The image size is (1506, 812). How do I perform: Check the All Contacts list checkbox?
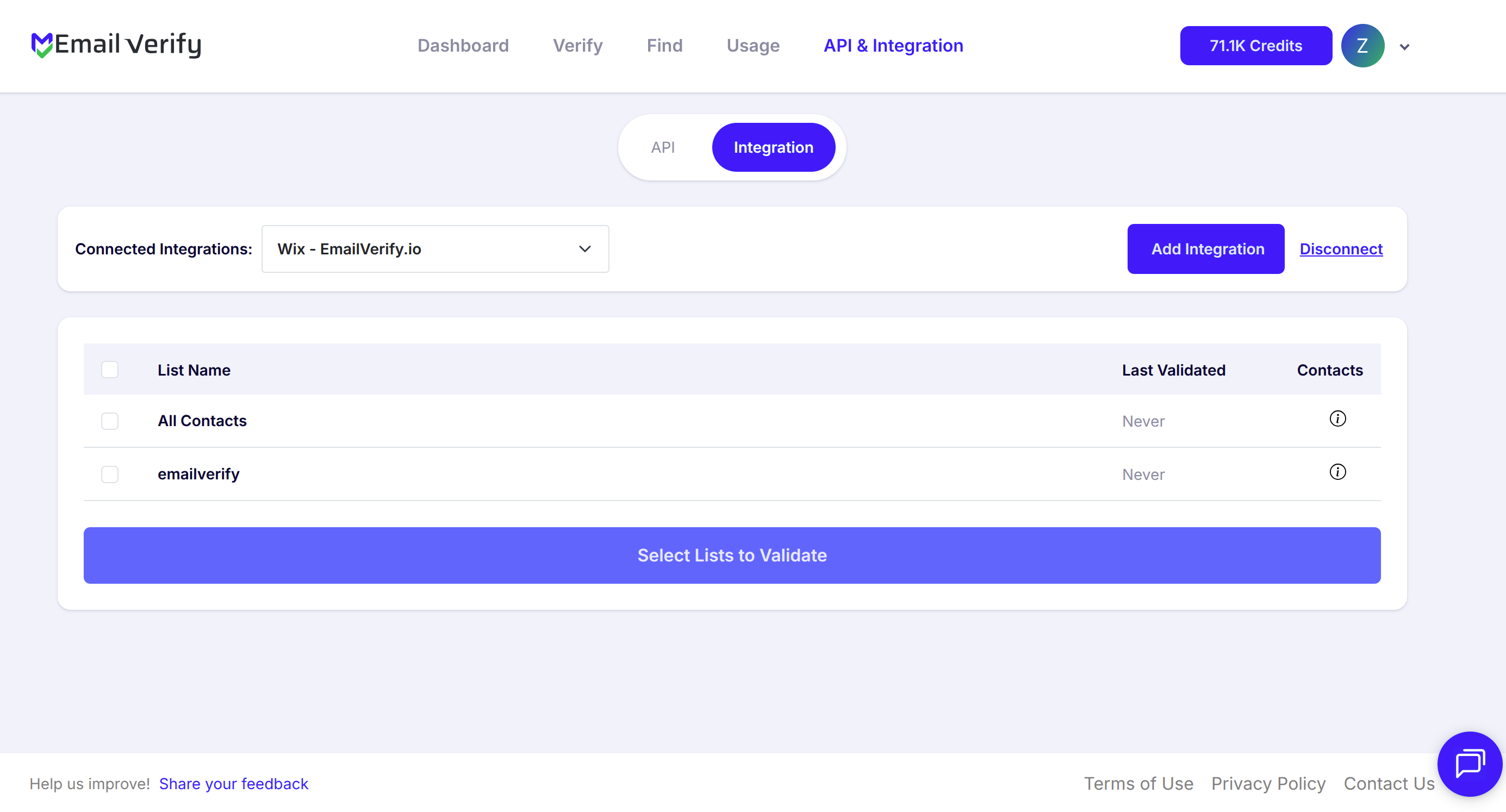[110, 421]
